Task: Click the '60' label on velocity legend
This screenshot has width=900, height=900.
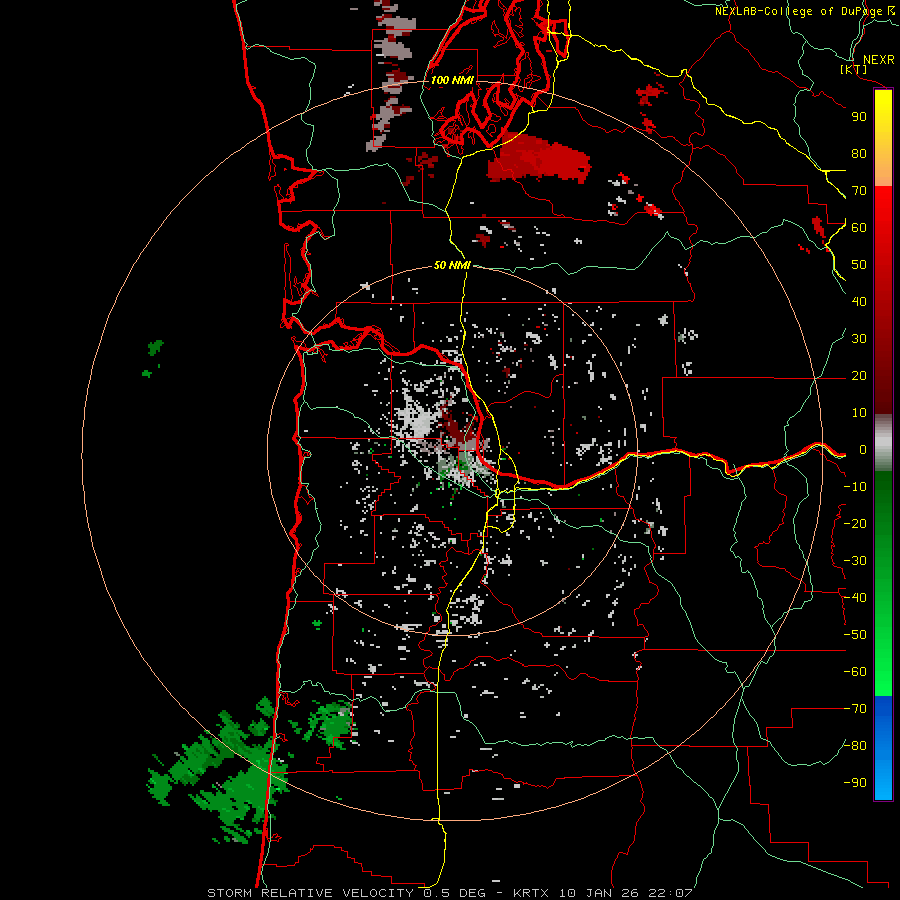Action: coord(859,227)
